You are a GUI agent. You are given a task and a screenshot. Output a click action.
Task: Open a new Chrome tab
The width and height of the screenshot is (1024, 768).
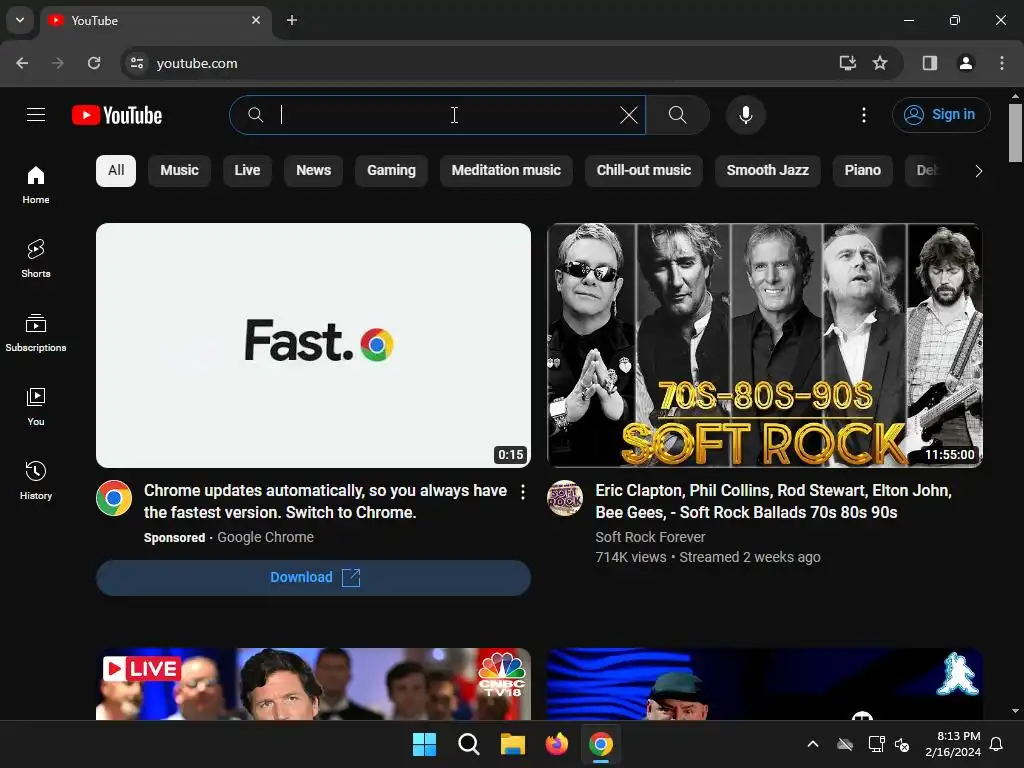click(292, 20)
